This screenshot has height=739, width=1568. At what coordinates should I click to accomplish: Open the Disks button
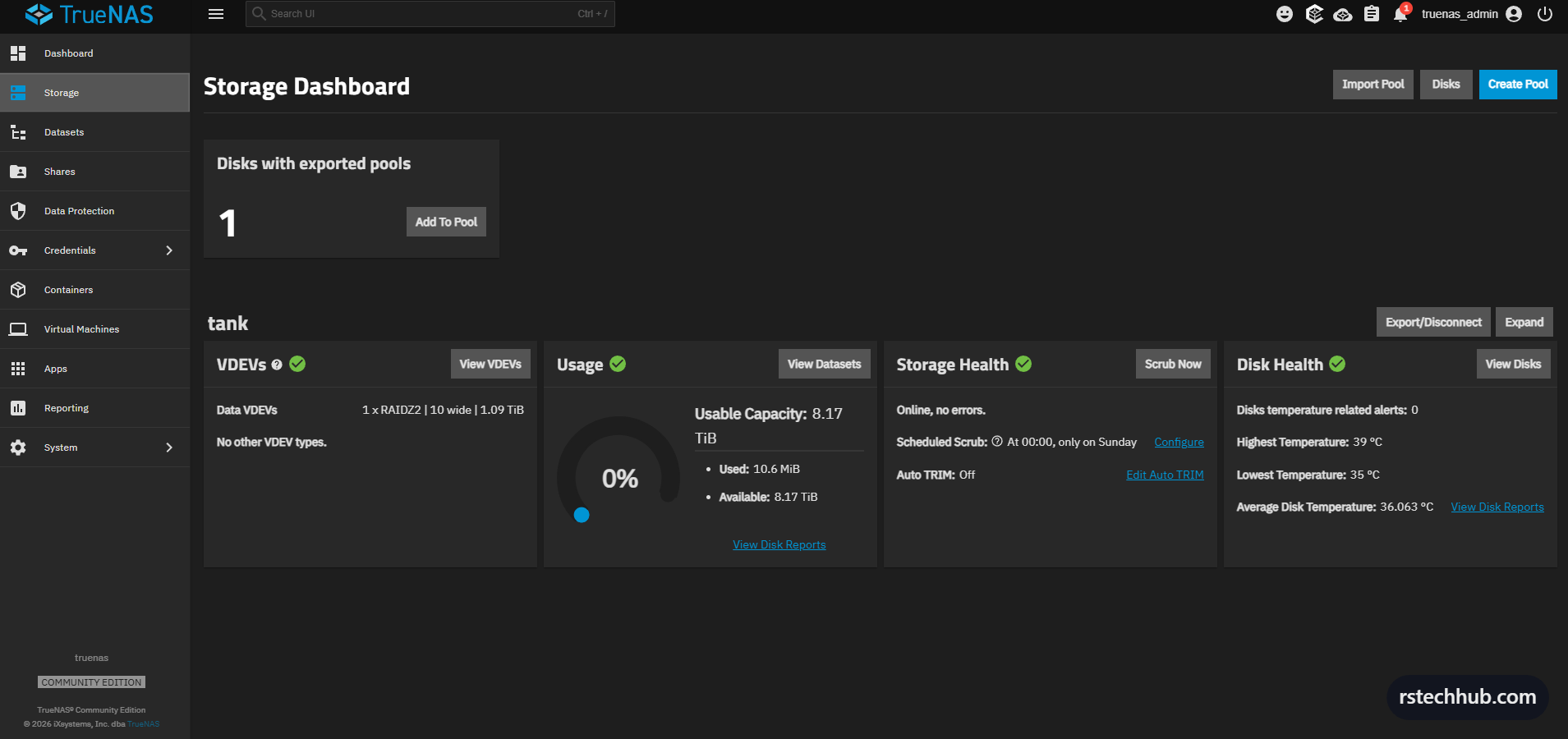point(1446,85)
